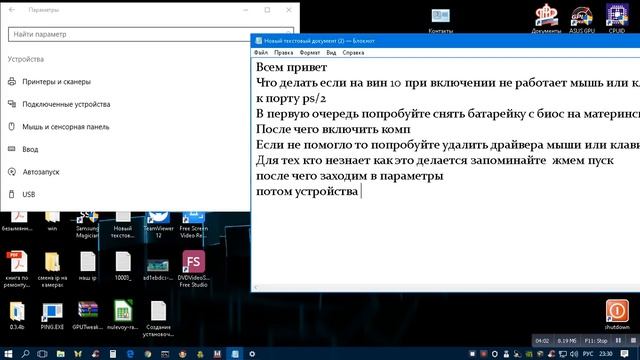640x360 pixels.
Task: Select the ASUS GPU desktop shortcut
Action: pos(582,20)
